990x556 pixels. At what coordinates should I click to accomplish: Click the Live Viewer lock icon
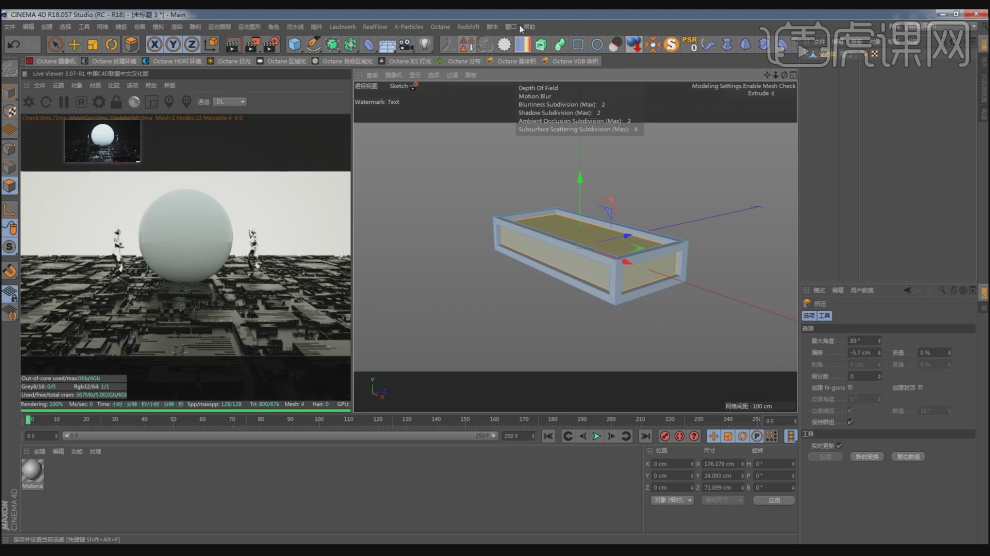[116, 102]
